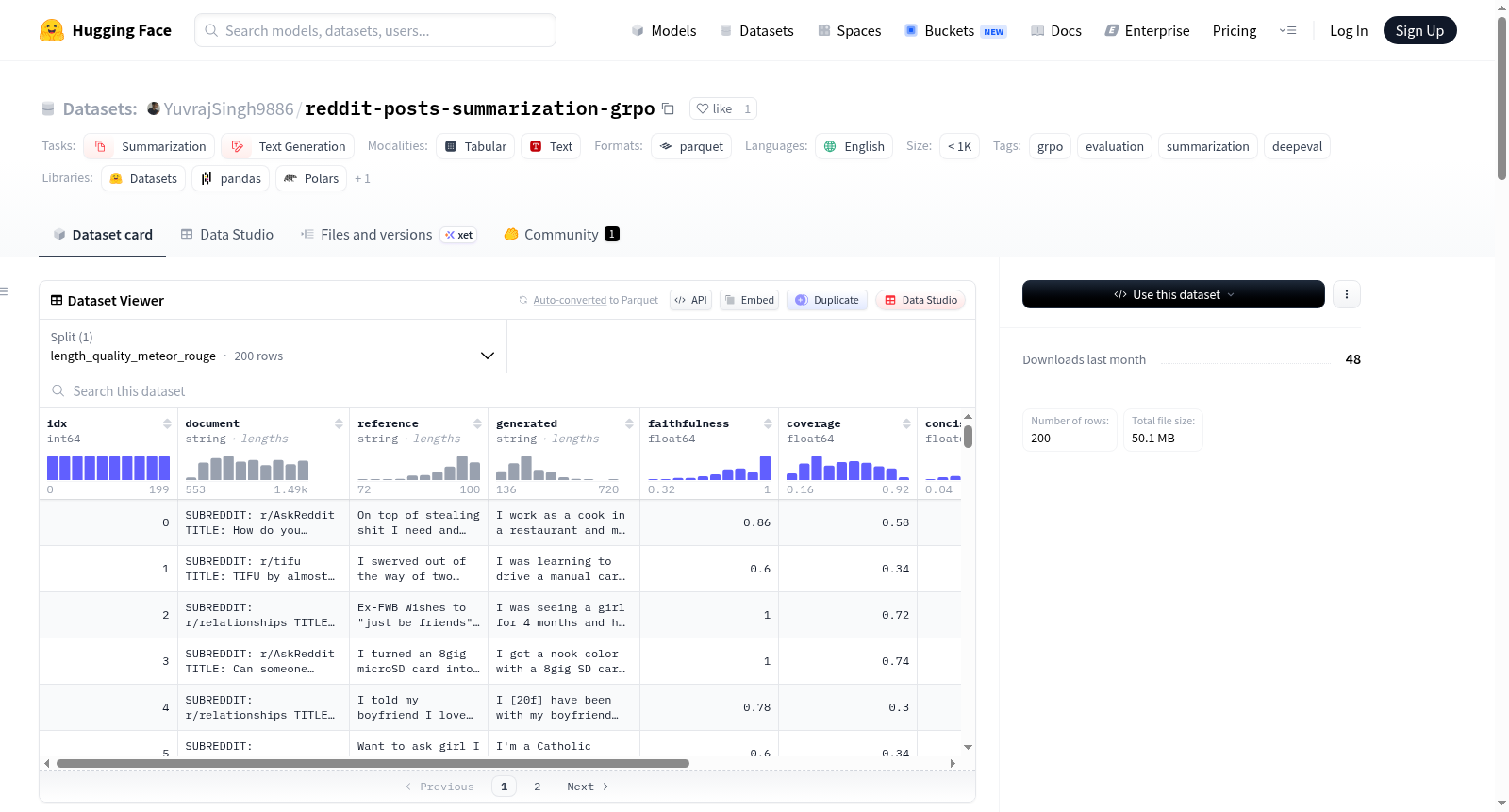This screenshot has height=812, width=1509.
Task: Click Next page in pagination
Action: [588, 787]
